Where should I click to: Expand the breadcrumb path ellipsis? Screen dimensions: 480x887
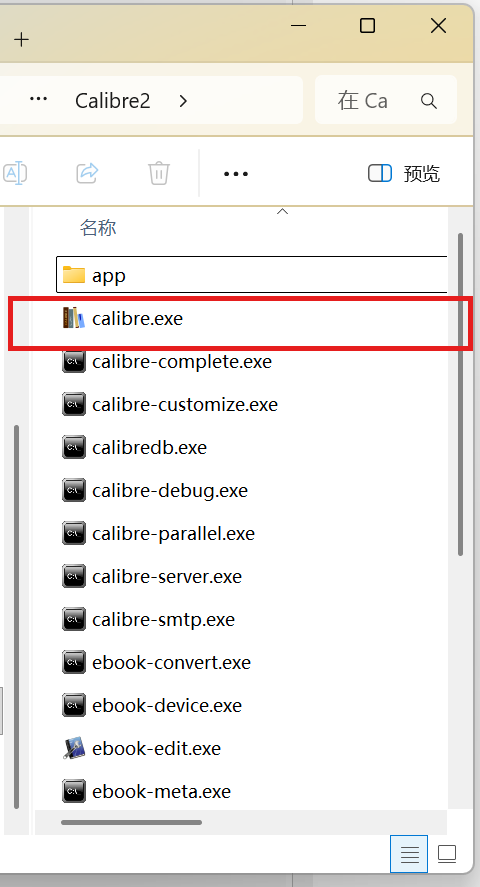tap(38, 100)
